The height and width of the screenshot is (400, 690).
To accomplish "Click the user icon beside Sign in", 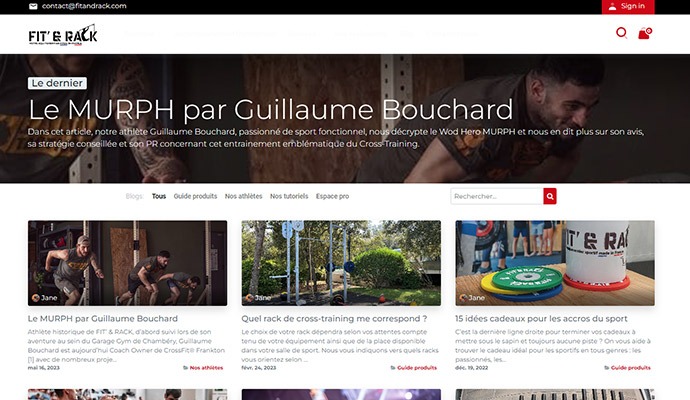I will click(612, 6).
